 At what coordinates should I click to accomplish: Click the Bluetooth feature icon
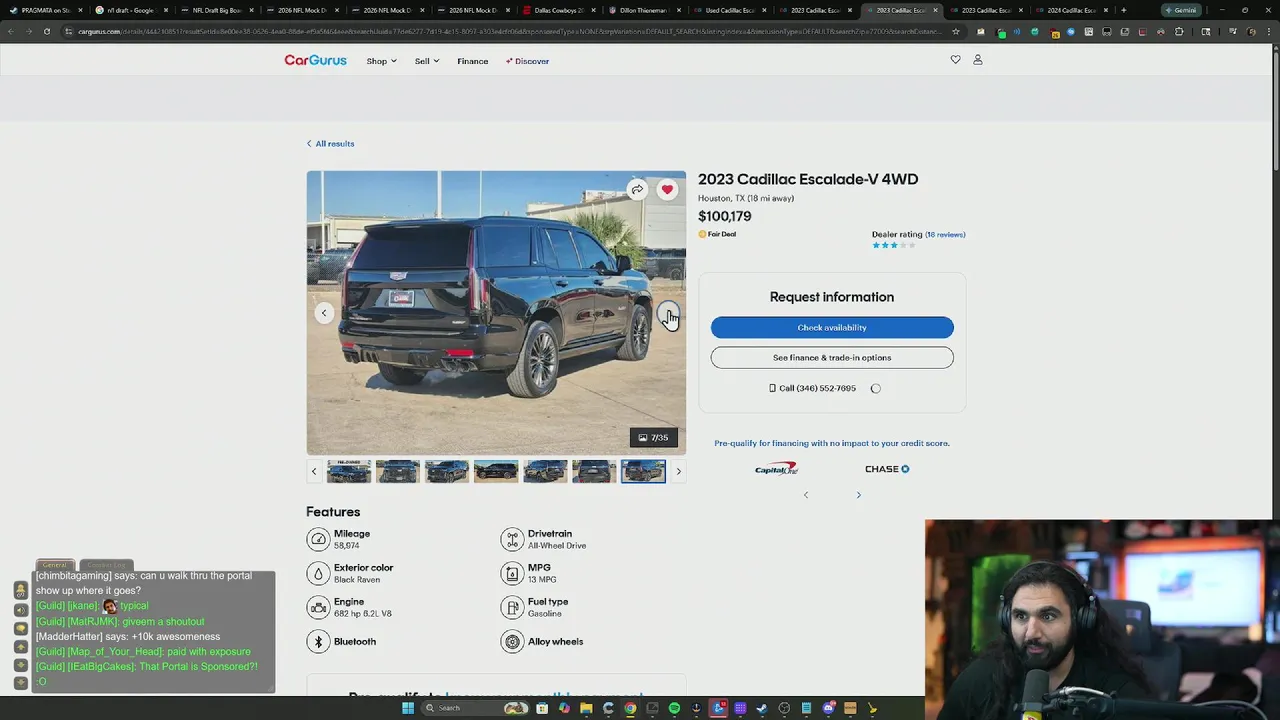coord(318,642)
